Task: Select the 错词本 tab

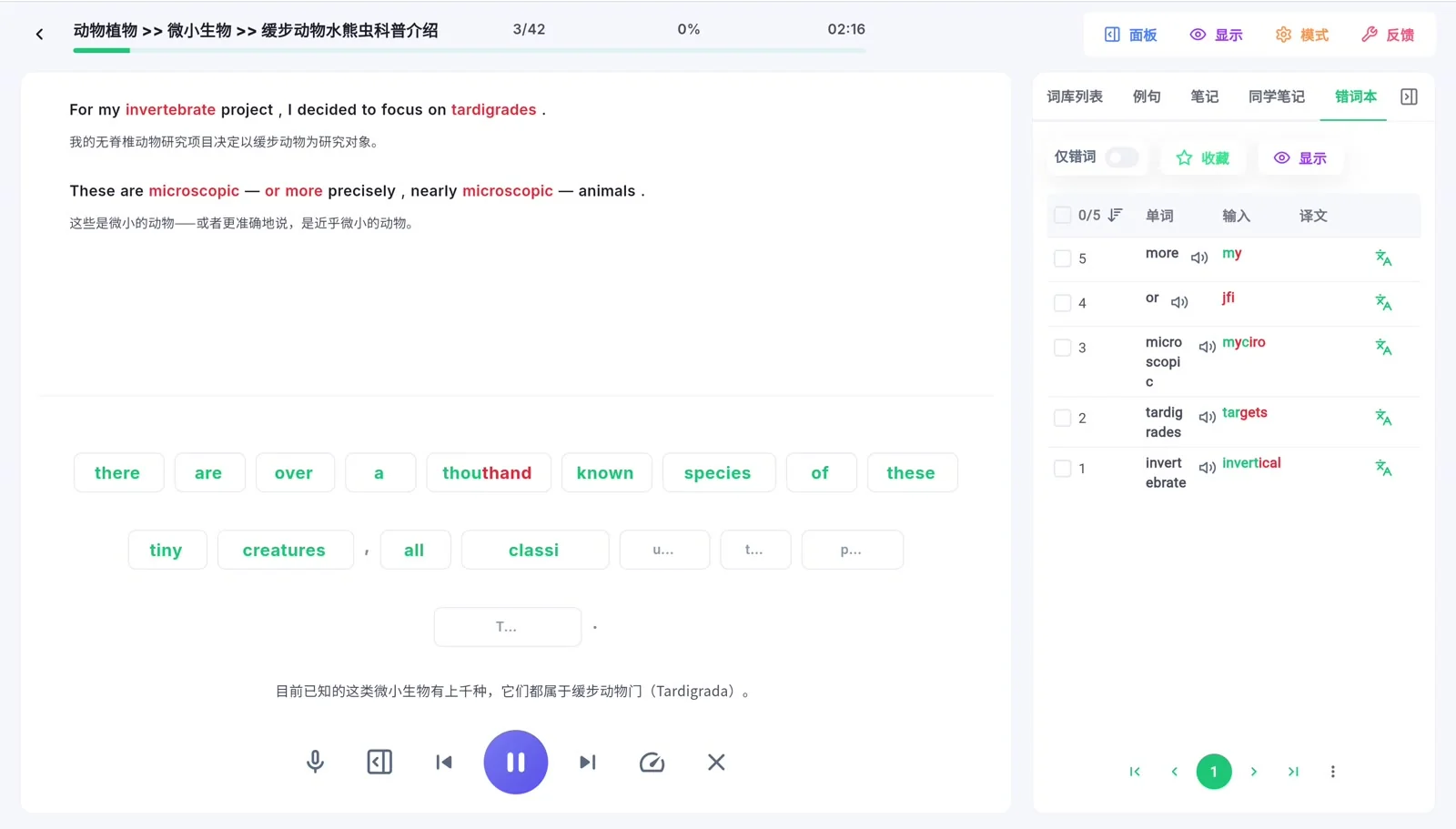Action: [1356, 96]
